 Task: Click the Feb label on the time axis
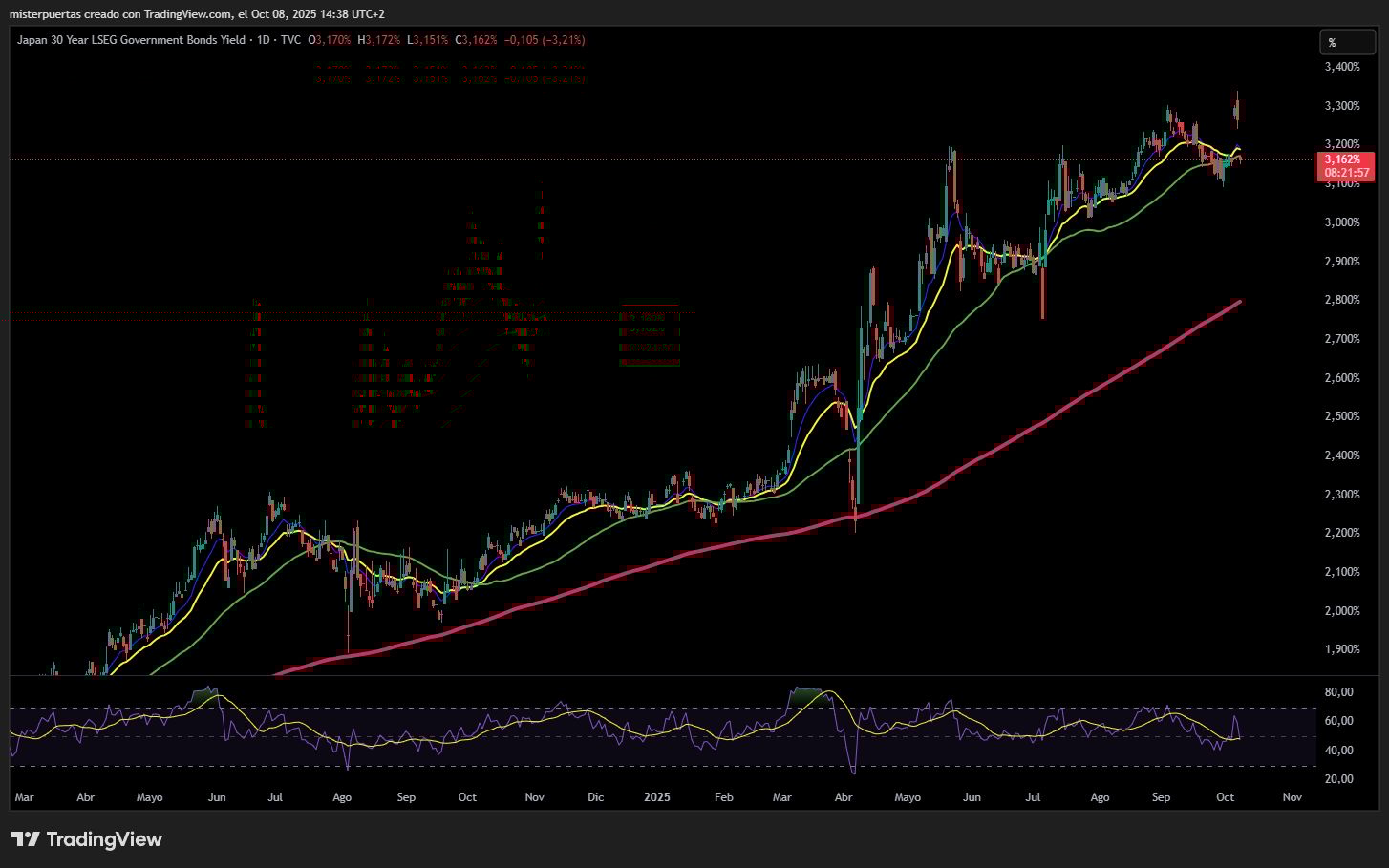[724, 797]
